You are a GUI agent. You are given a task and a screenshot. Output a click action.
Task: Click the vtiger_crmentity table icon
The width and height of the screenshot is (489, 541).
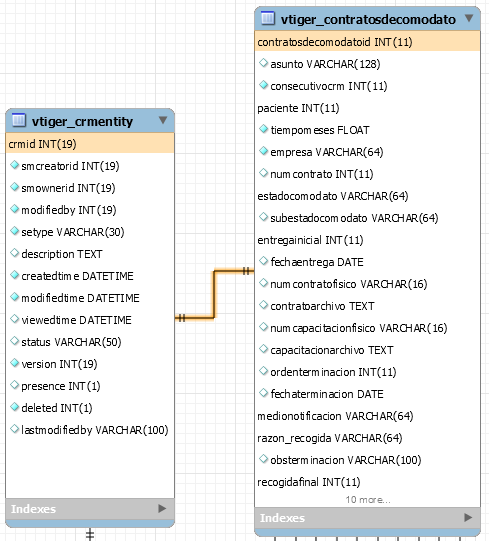point(19,120)
